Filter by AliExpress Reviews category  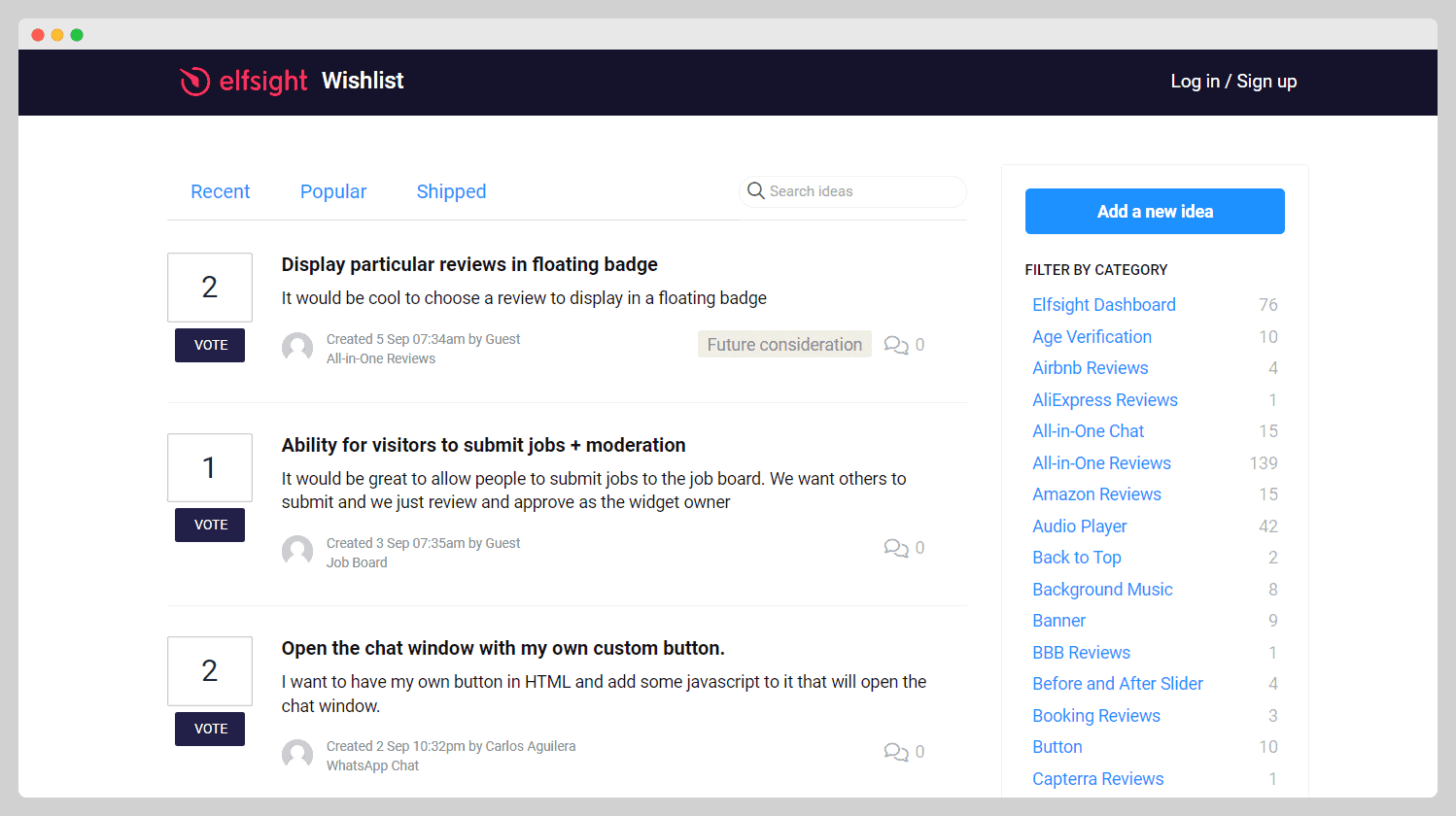point(1105,400)
